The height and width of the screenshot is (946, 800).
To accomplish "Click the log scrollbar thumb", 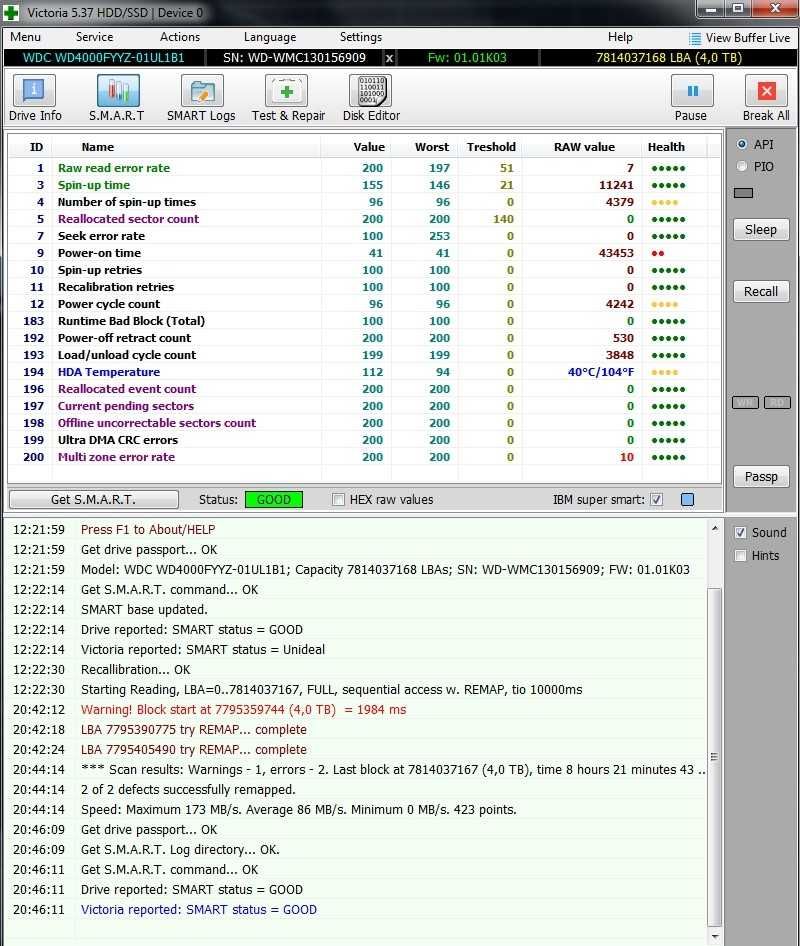I will point(714,757).
